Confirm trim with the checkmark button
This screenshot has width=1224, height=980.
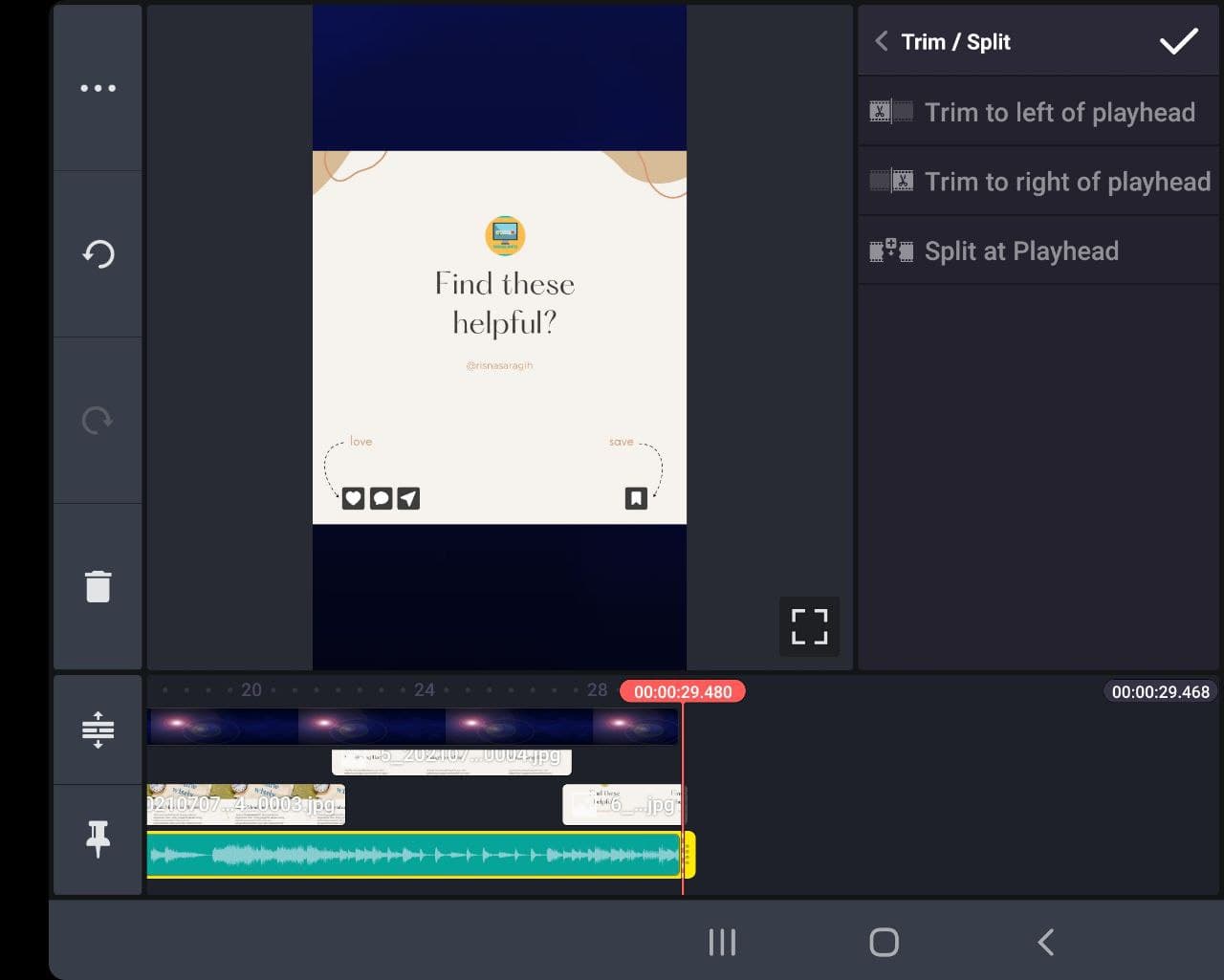pyautogui.click(x=1179, y=42)
